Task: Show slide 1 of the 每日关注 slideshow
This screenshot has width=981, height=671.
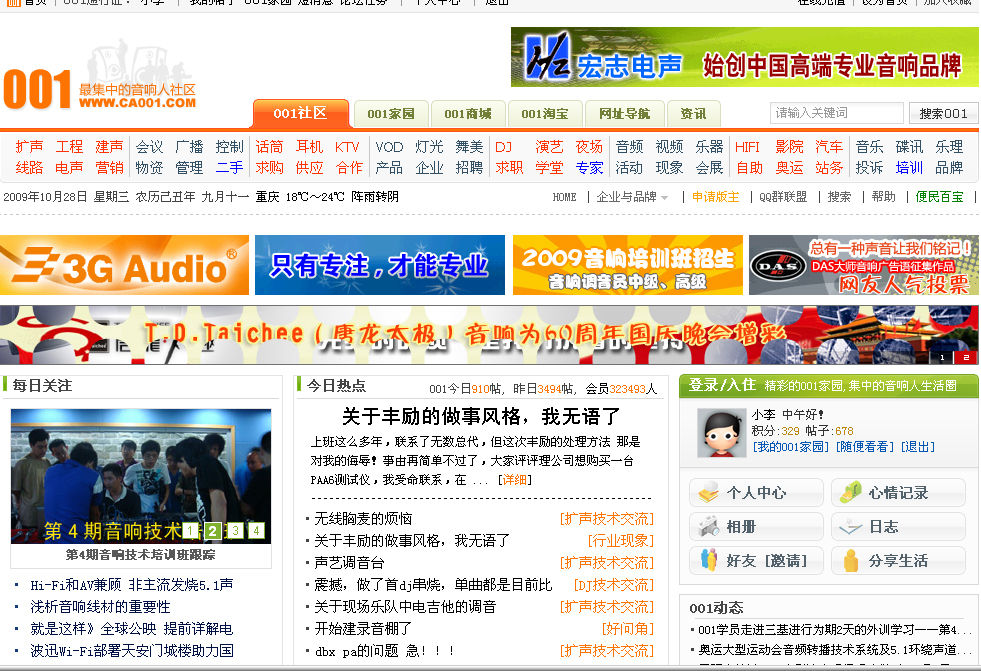Action: pyautogui.click(x=191, y=531)
